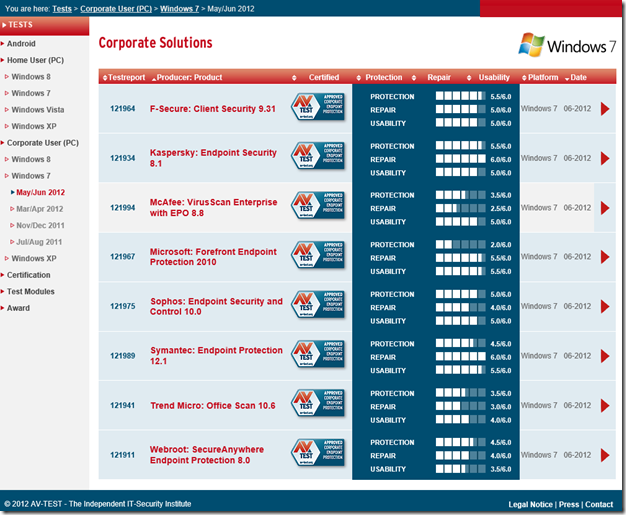This screenshot has height=515, width=626.
Task: Open red arrow for Kaspersky row
Action: point(605,158)
